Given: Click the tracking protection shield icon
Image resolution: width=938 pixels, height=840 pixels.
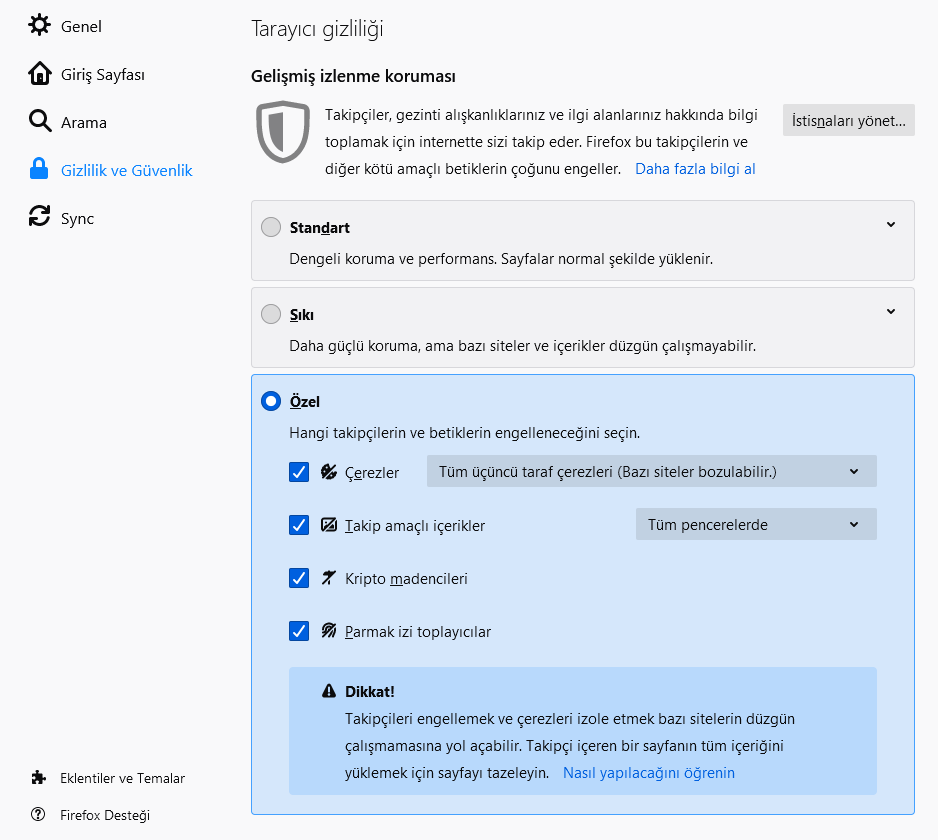Looking at the screenshot, I should coord(283,131).
